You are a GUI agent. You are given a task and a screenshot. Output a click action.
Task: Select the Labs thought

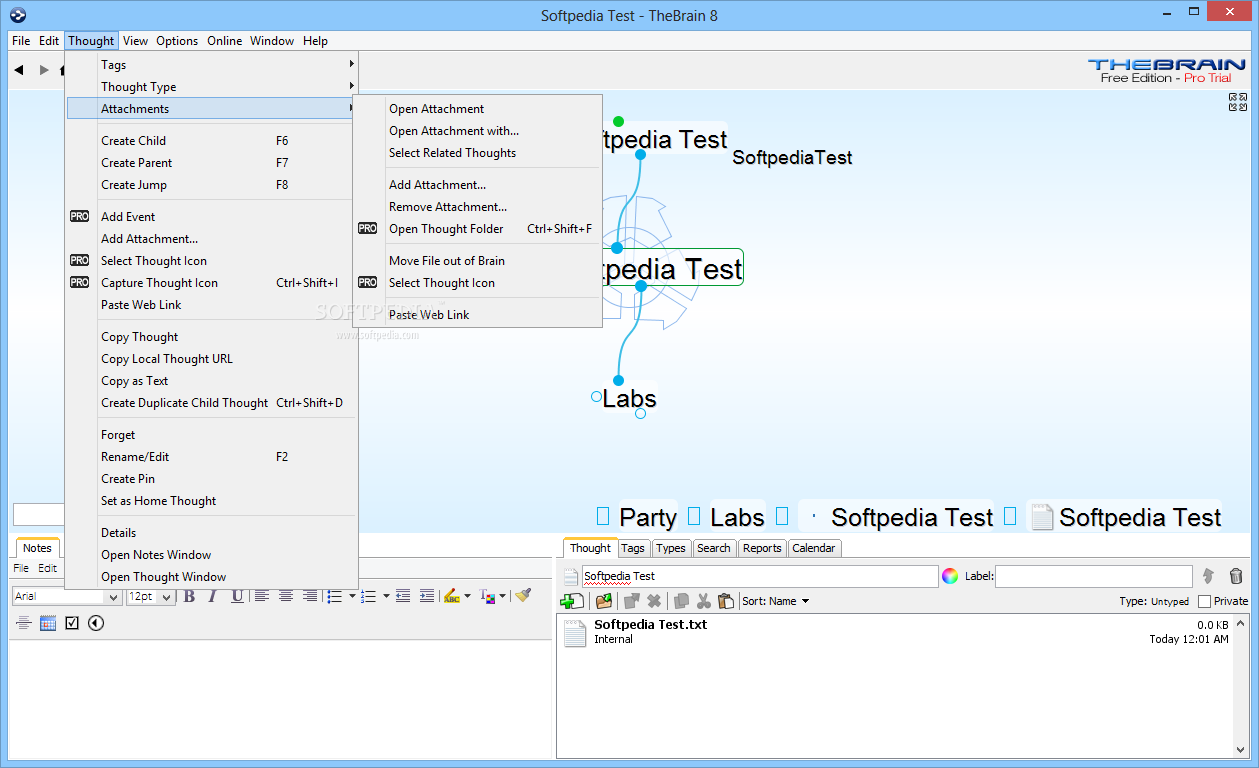point(629,399)
